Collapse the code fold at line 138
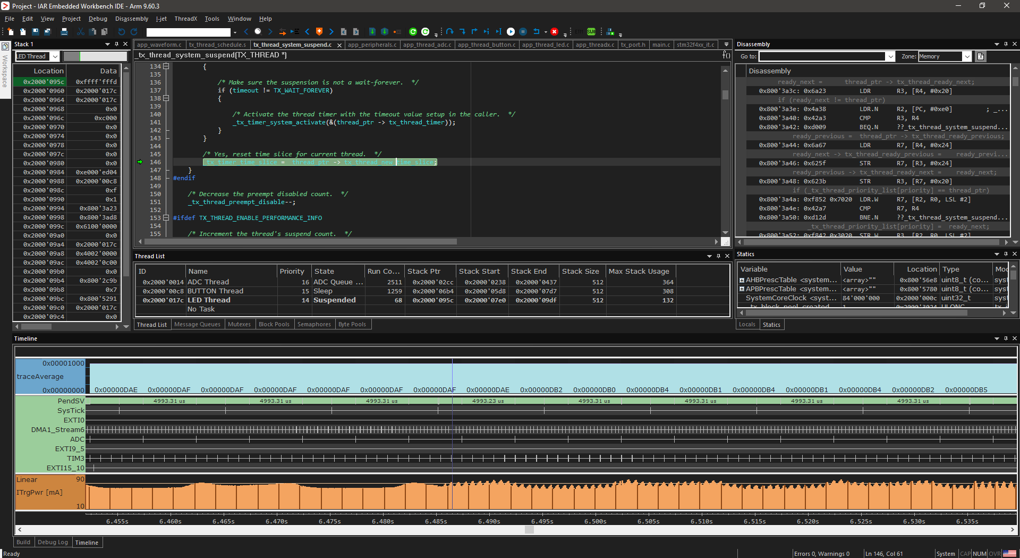Screen dimensions: 1020x558 click(x=166, y=98)
